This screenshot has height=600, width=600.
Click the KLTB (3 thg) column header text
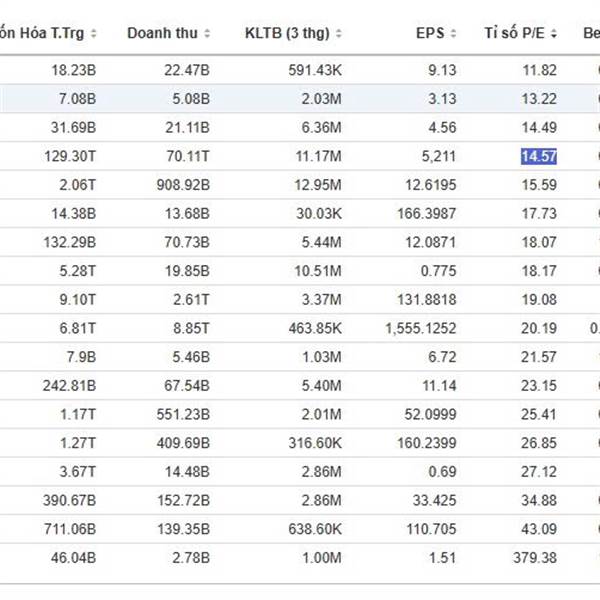[x=287, y=33]
